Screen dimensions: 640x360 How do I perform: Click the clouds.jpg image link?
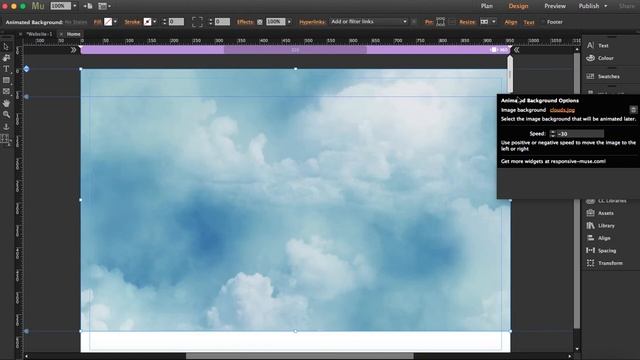[x=562, y=110]
